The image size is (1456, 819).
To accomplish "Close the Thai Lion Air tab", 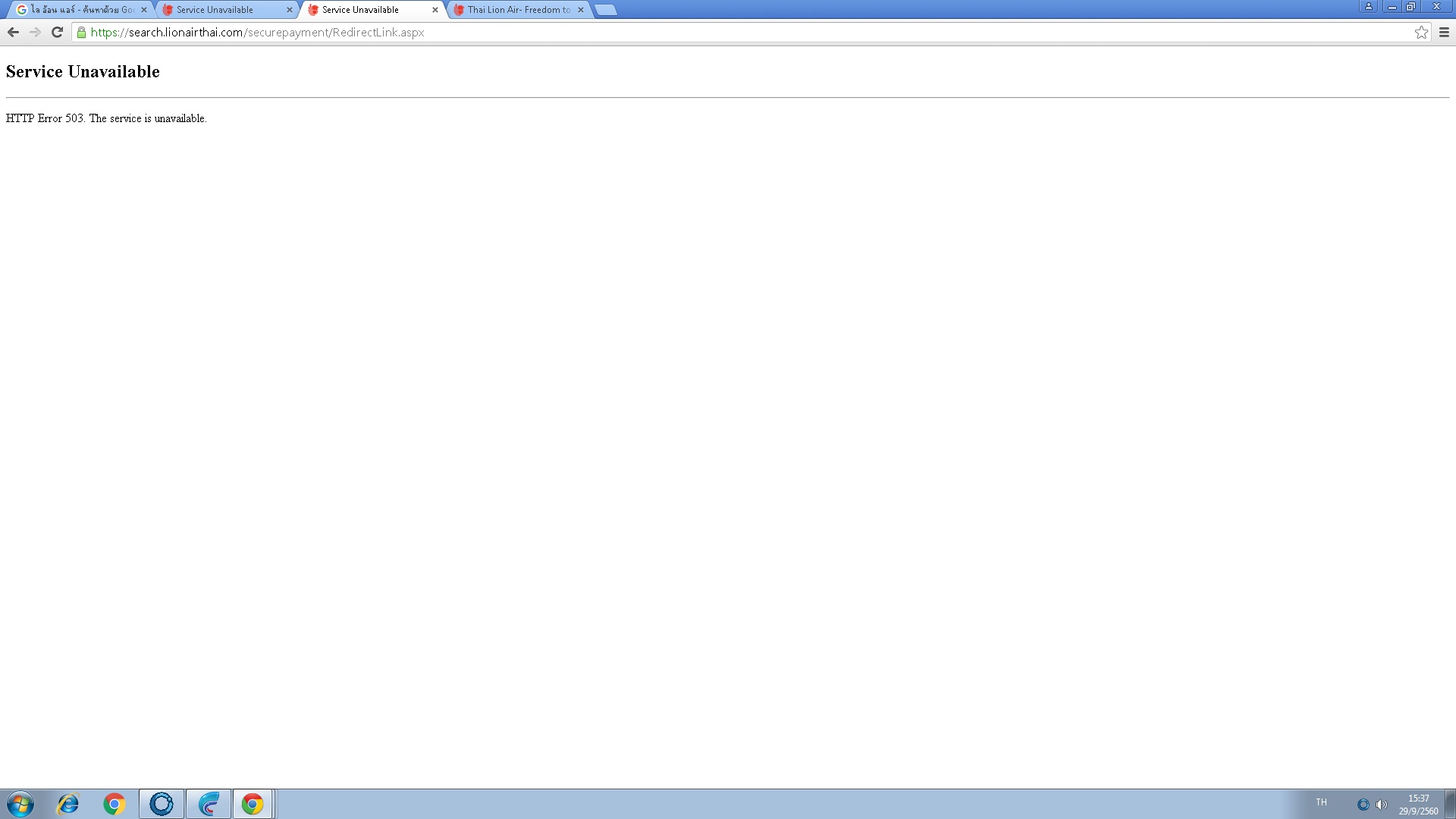I will pos(581,10).
